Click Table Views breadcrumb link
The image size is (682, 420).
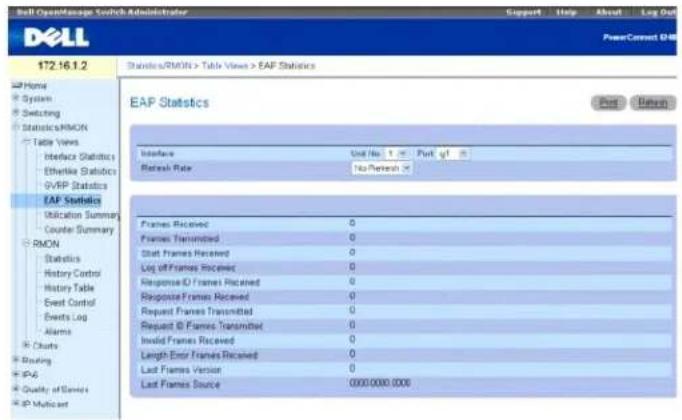[224, 66]
